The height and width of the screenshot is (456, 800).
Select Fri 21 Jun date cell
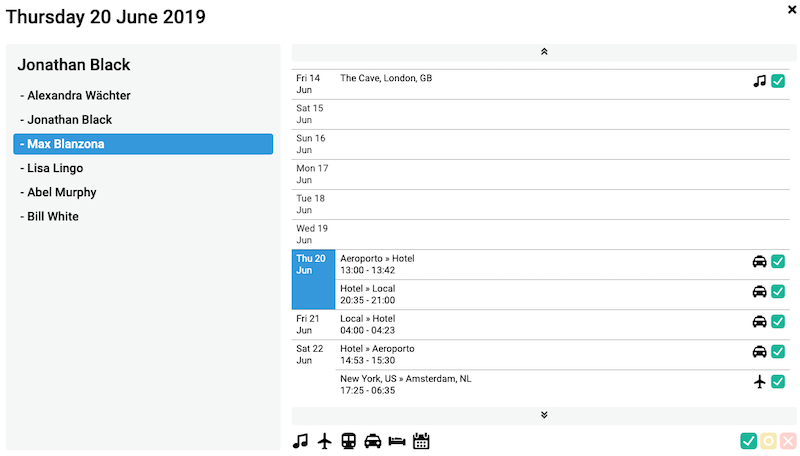(x=313, y=324)
